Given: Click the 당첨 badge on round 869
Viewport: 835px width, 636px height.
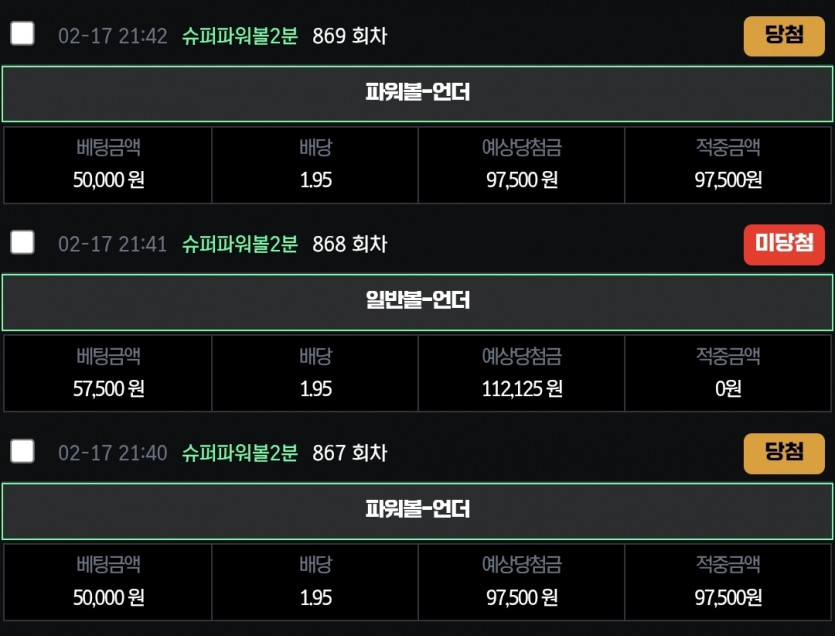Looking at the screenshot, I should 784,36.
